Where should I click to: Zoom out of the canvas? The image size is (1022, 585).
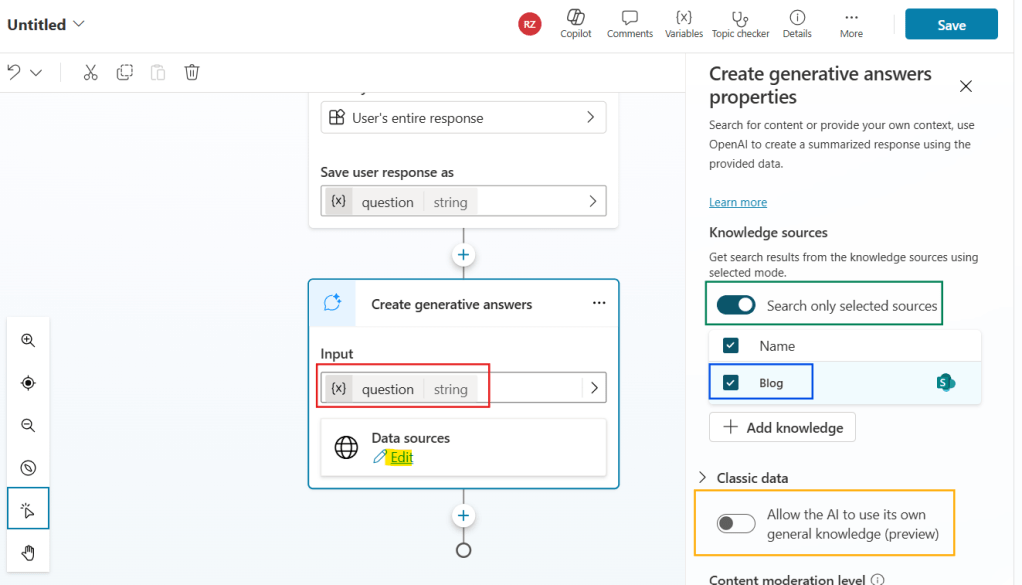point(28,425)
